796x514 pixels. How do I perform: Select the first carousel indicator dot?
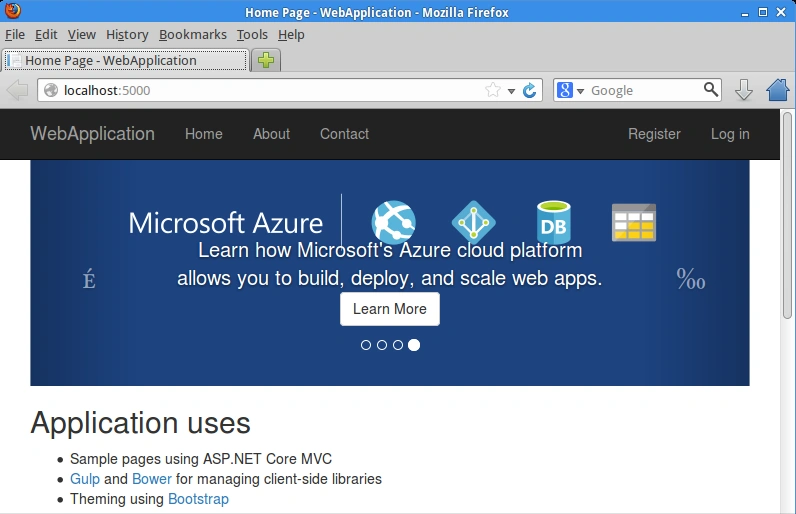pos(366,345)
